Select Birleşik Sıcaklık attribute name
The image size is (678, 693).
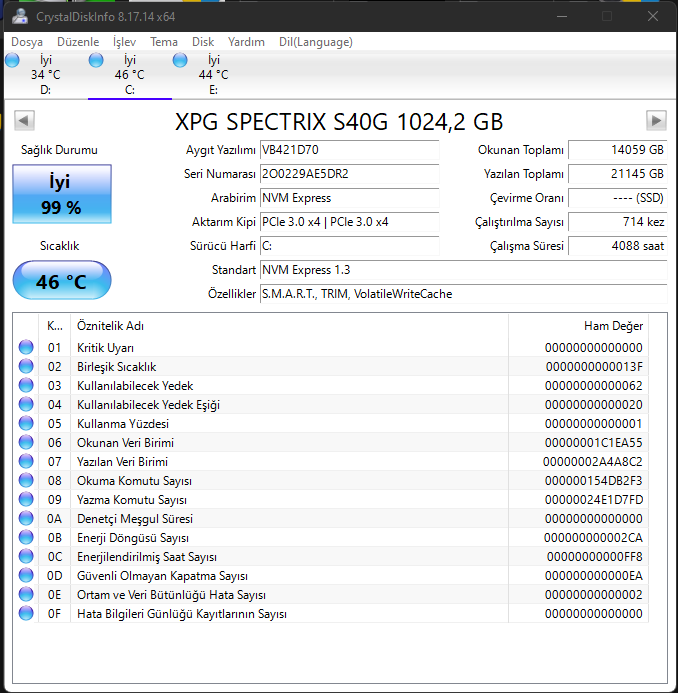pos(116,367)
